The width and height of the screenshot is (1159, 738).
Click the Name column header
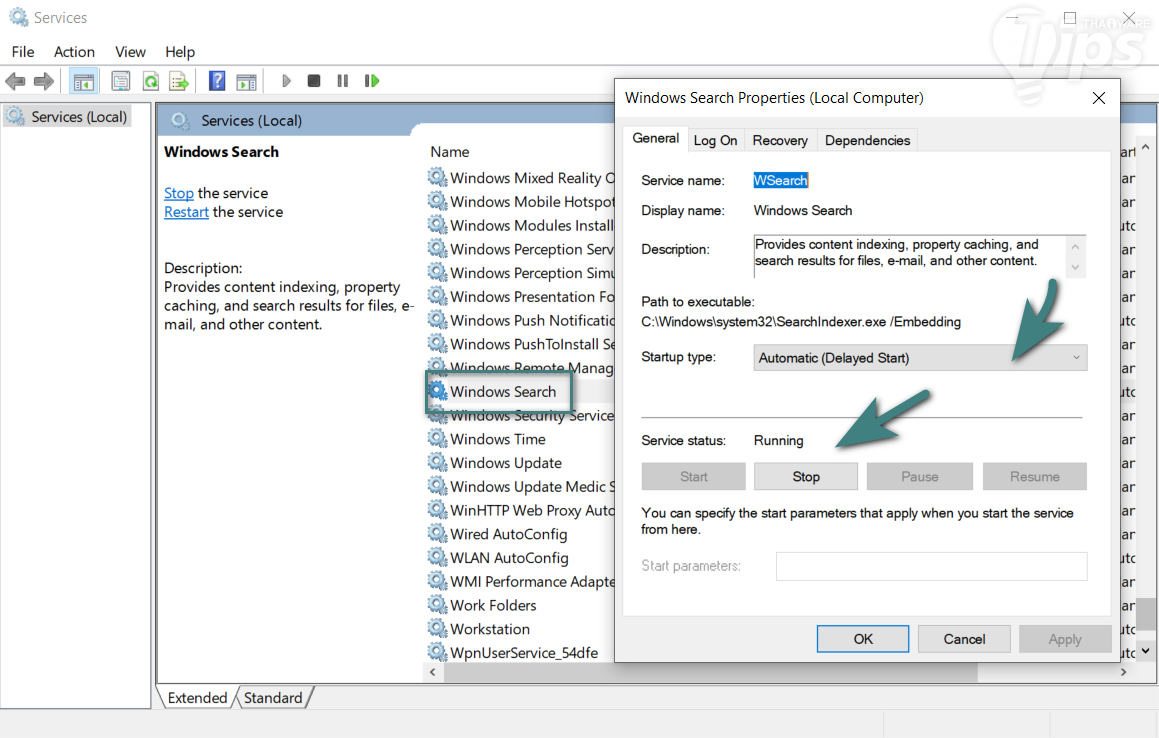[x=449, y=152]
